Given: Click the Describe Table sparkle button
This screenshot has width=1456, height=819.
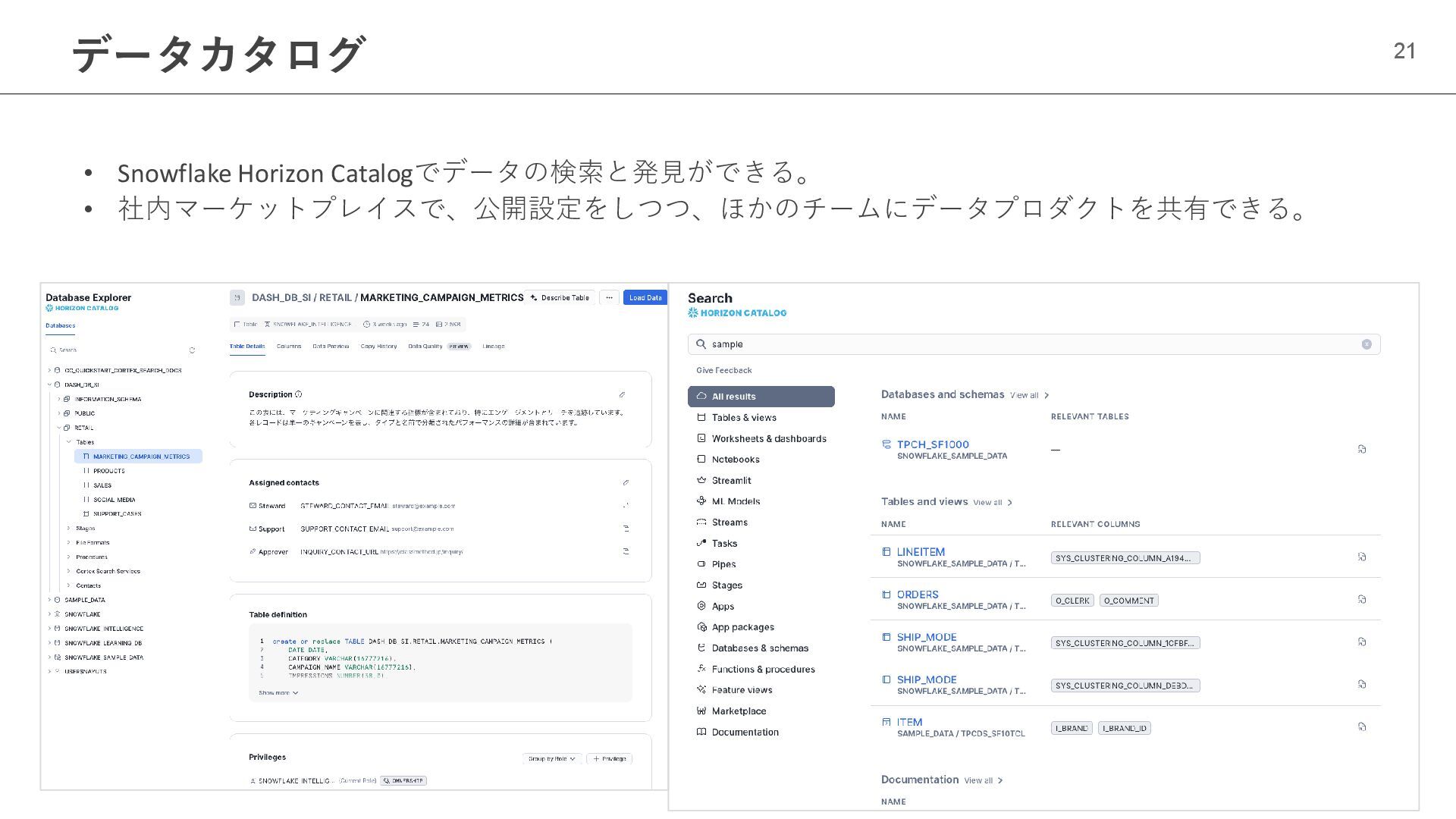Looking at the screenshot, I should [x=560, y=298].
